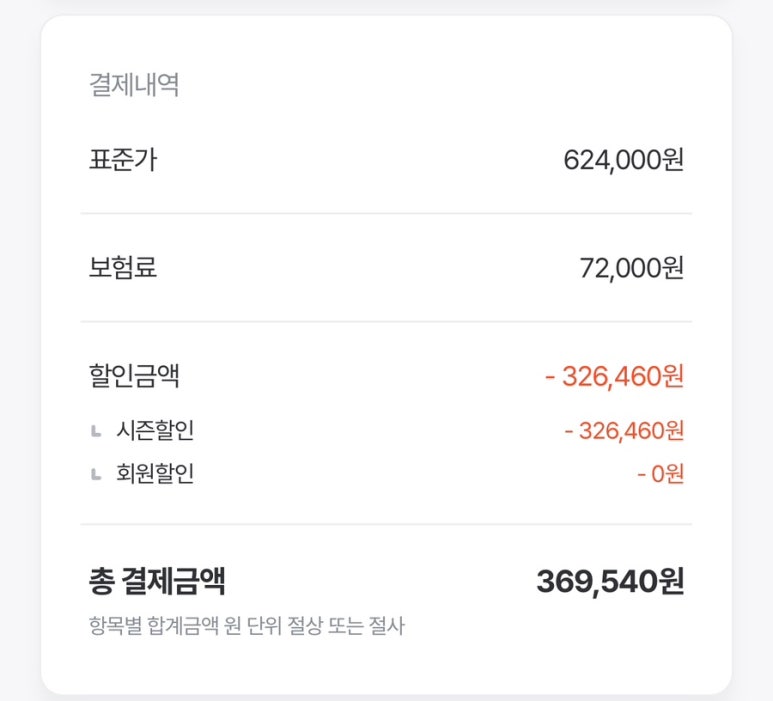Screen dimensions: 773x701
Task: Select the 총 결제금액 label
Action: [x=157, y=581]
